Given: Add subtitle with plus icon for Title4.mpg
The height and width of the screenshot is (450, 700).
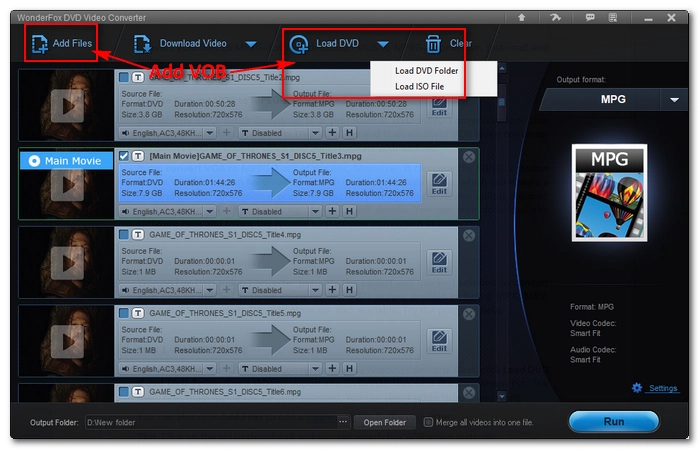Looking at the screenshot, I should (332, 290).
